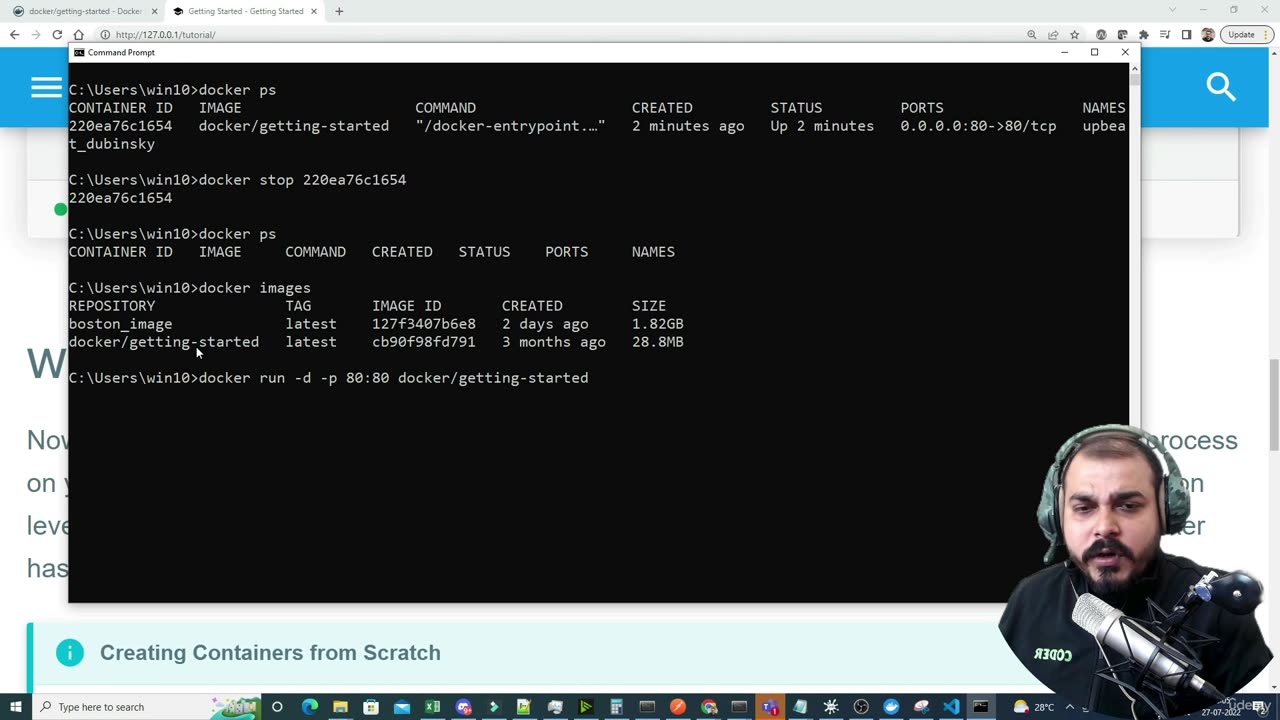Open weather 28°C widget on taskbar
Viewport: 1280px width, 720px height.
(x=1033, y=707)
